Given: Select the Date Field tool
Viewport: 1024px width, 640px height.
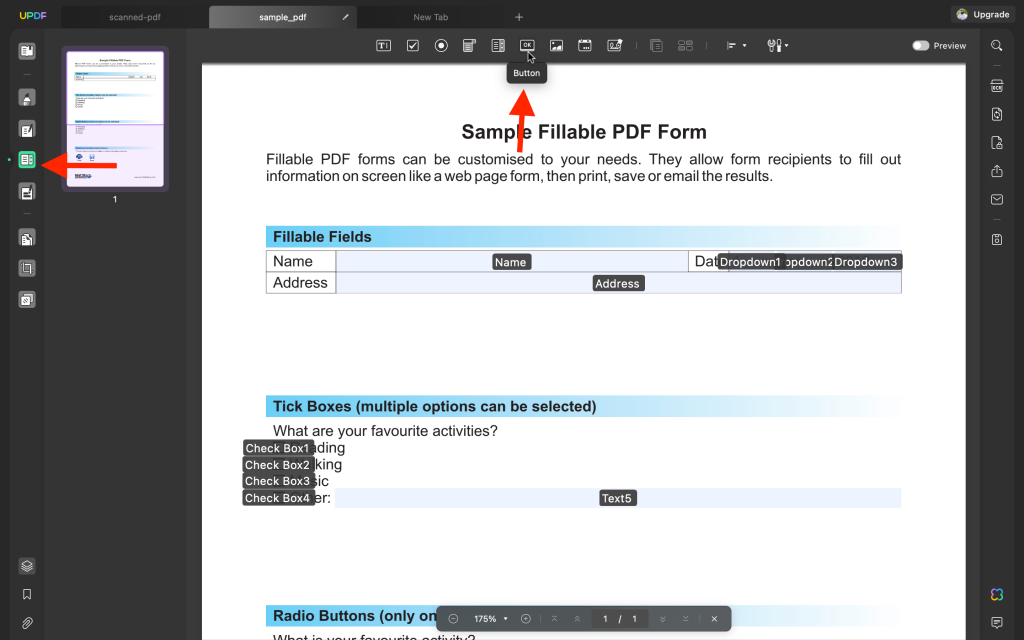Looking at the screenshot, I should click(x=584, y=45).
